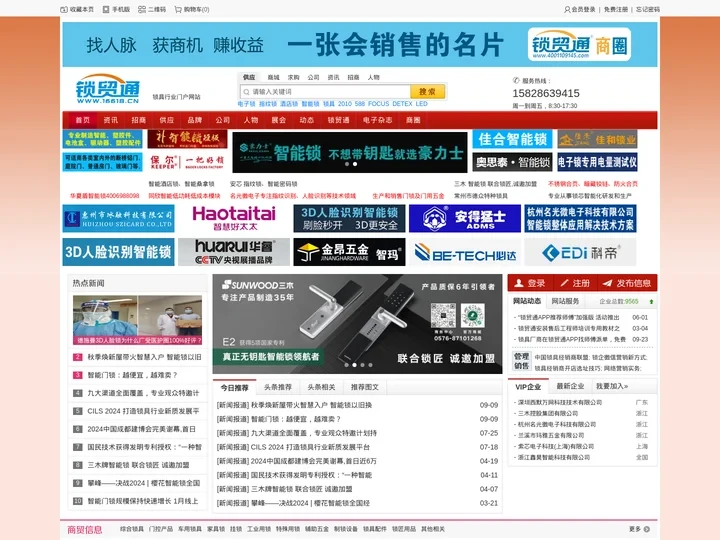The image size is (720, 540).
Task: Click the DETEX hot keyword link
Action: tap(402, 104)
